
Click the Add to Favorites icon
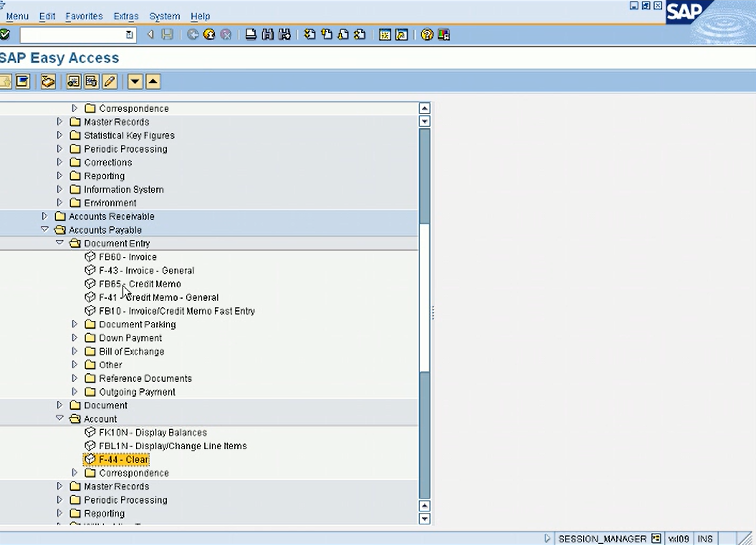coord(73,82)
